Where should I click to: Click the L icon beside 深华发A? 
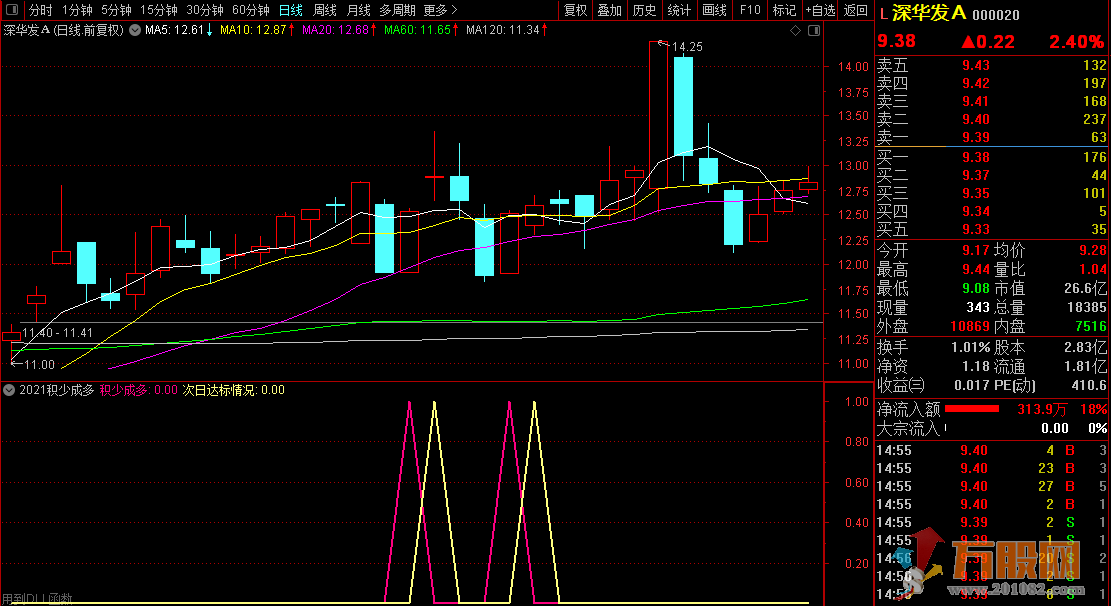click(883, 13)
